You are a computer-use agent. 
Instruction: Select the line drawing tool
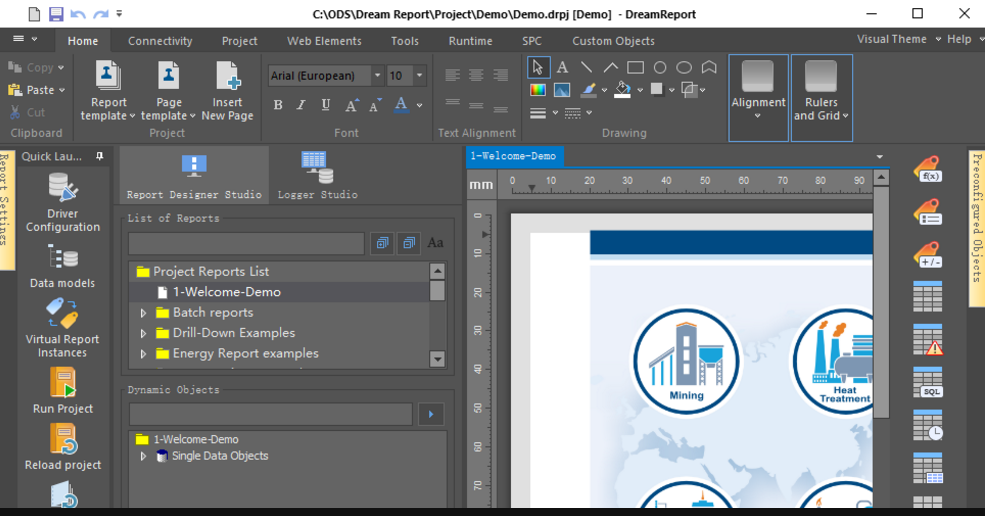[x=586, y=67]
